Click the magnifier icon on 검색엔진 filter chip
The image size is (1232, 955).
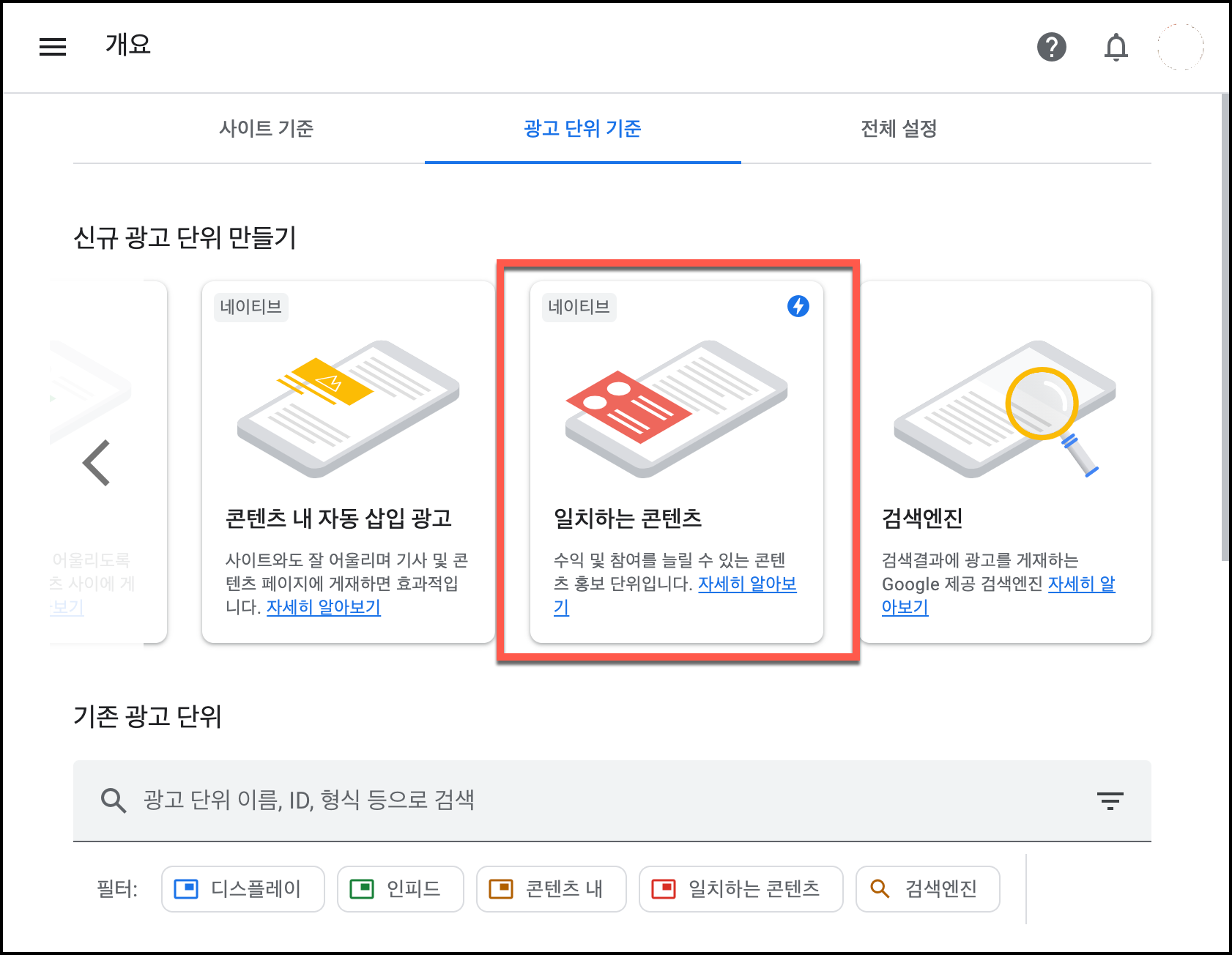tap(878, 889)
